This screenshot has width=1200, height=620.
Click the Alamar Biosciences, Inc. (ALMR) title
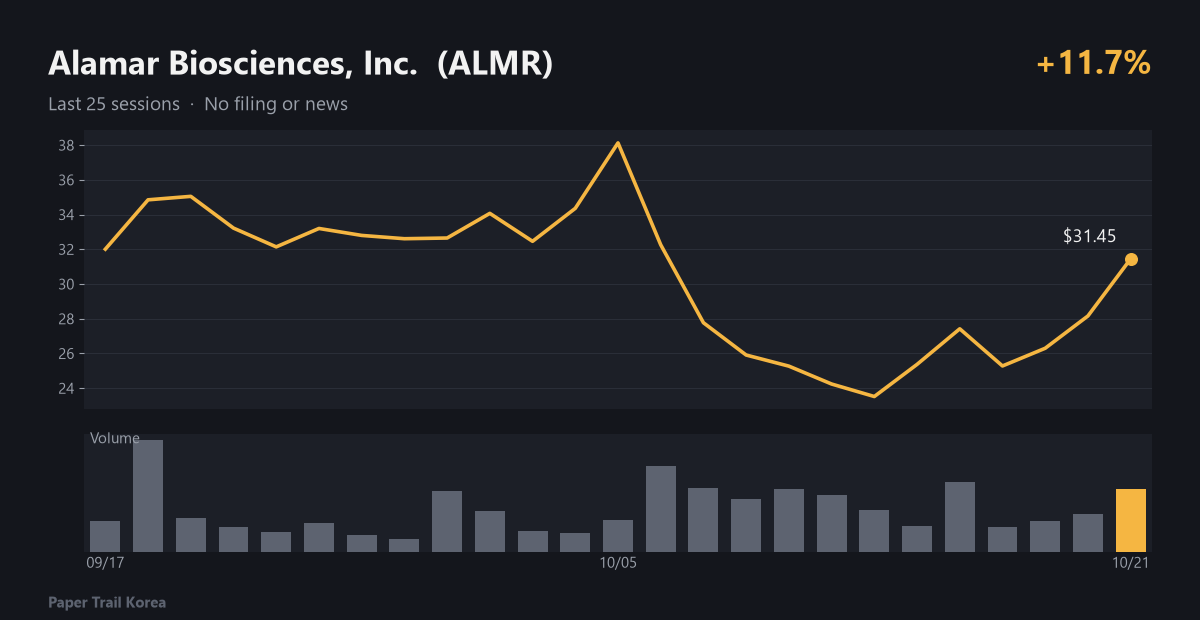pyautogui.click(x=300, y=64)
